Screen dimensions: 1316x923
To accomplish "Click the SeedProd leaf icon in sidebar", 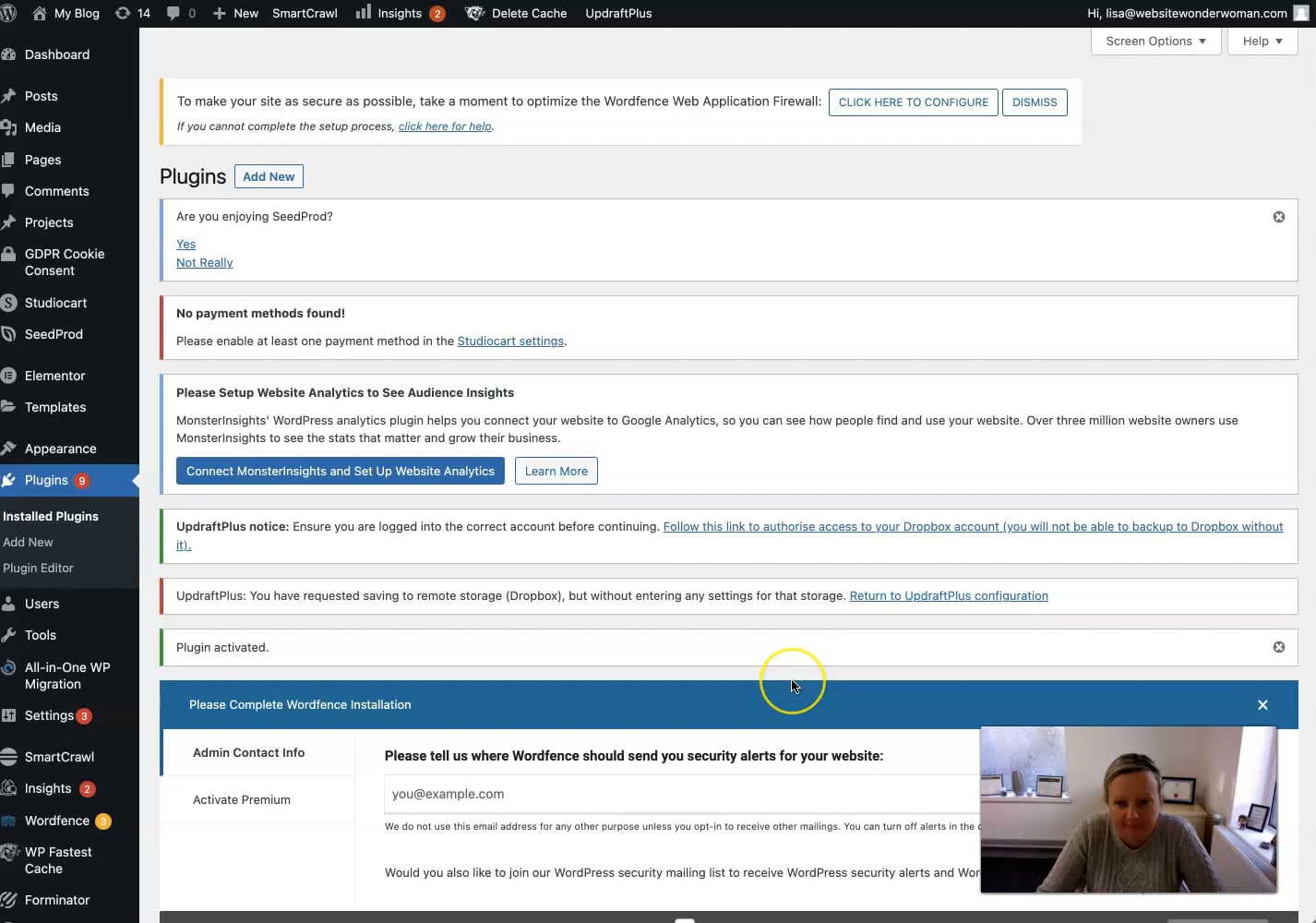I will click(8, 334).
